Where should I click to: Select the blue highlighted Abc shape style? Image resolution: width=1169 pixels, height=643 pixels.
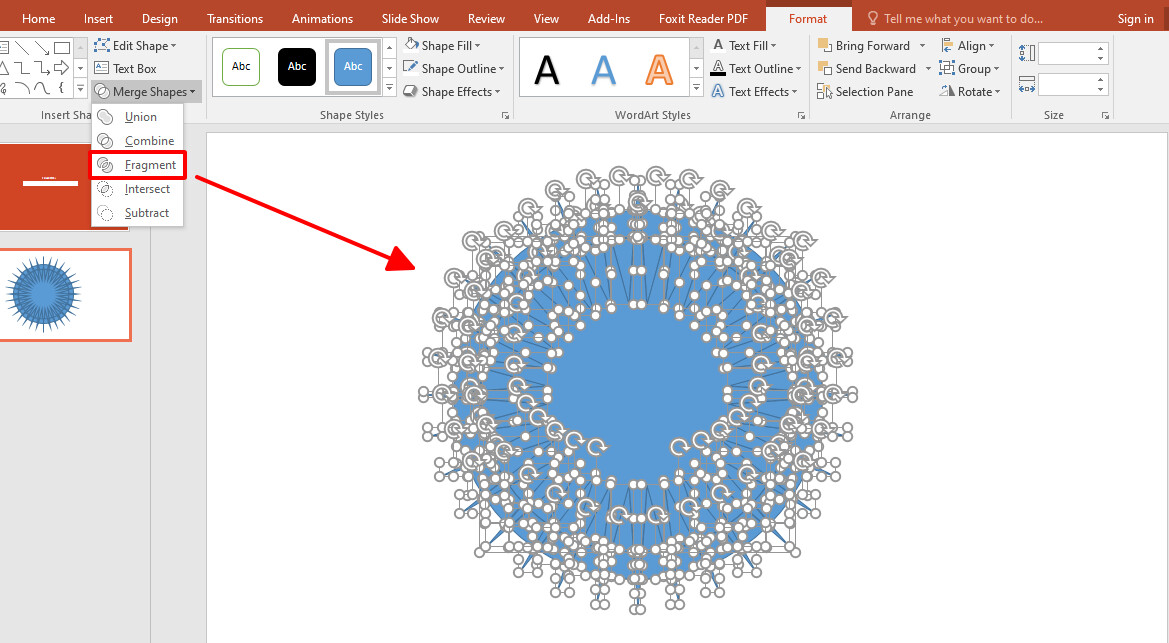(352, 66)
